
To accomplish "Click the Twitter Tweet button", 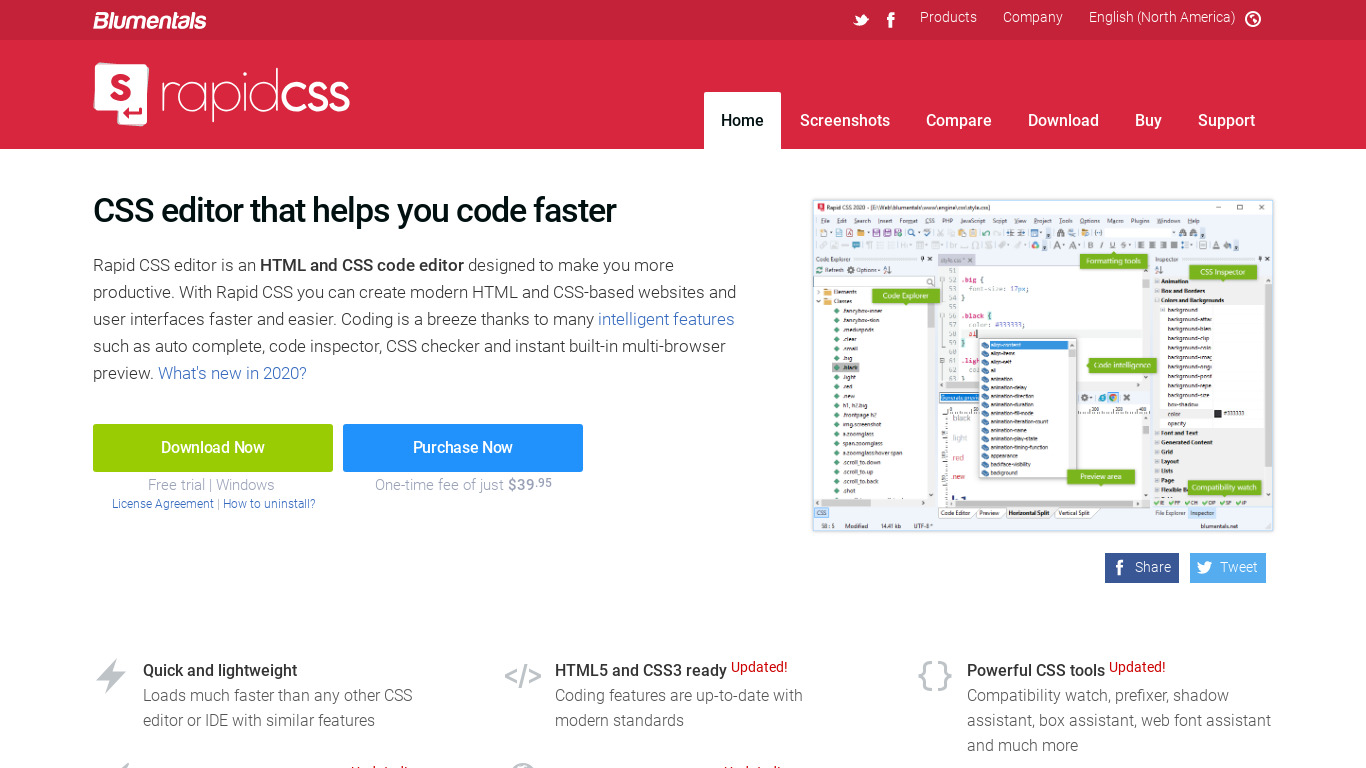I will [1228, 568].
